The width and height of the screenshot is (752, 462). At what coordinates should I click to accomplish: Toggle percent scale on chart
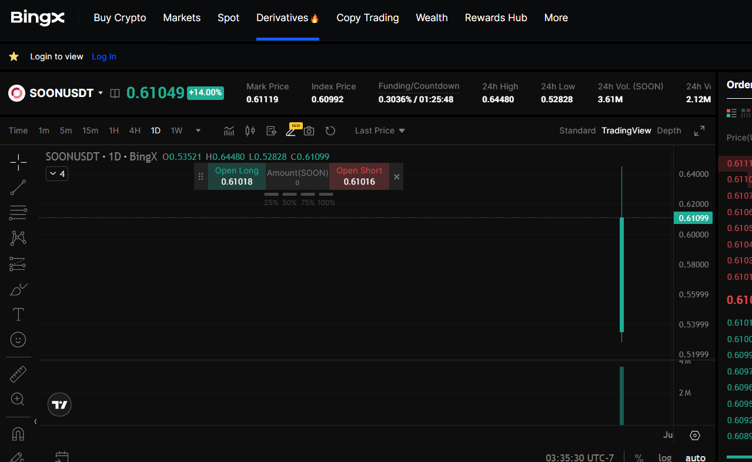[x=639, y=457]
